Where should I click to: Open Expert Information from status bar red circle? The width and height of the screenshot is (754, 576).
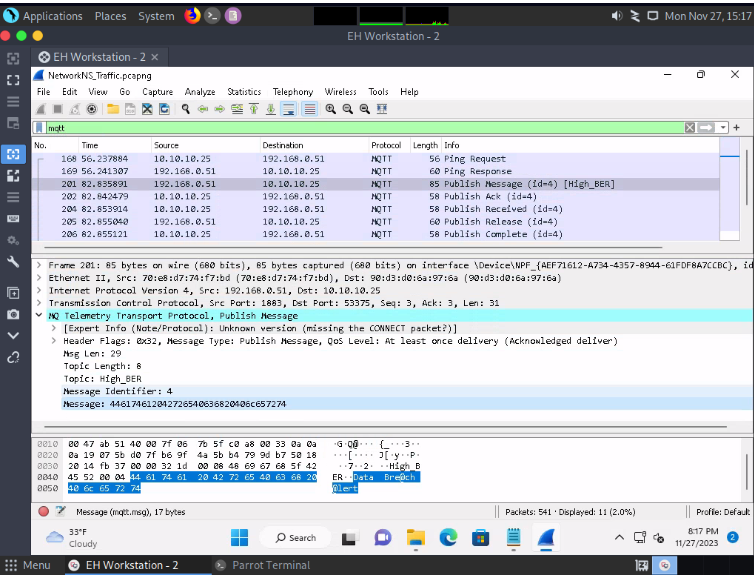point(43,512)
